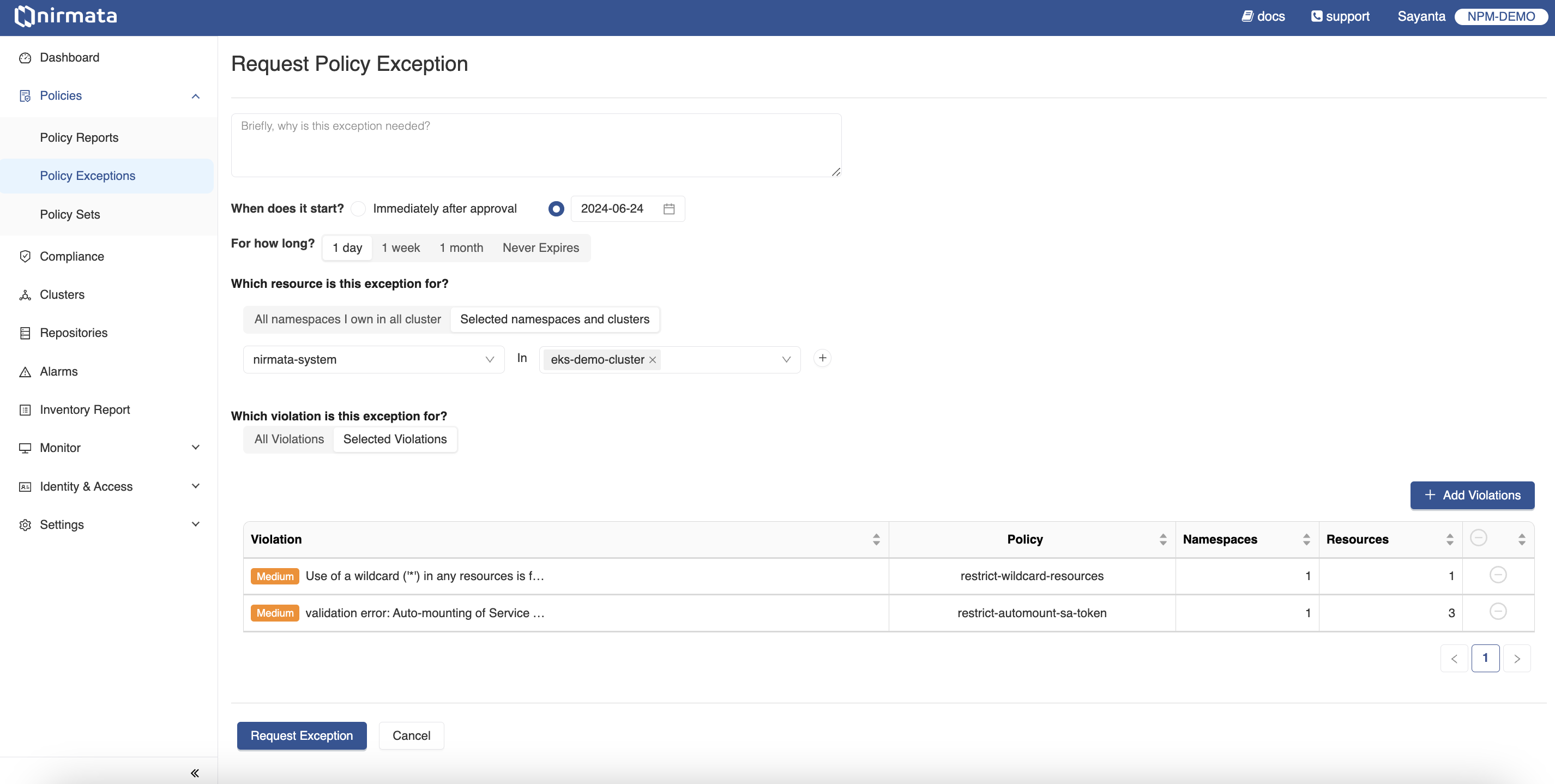Click the Settings gear icon
This screenshot has height=784, width=1555.
point(25,524)
